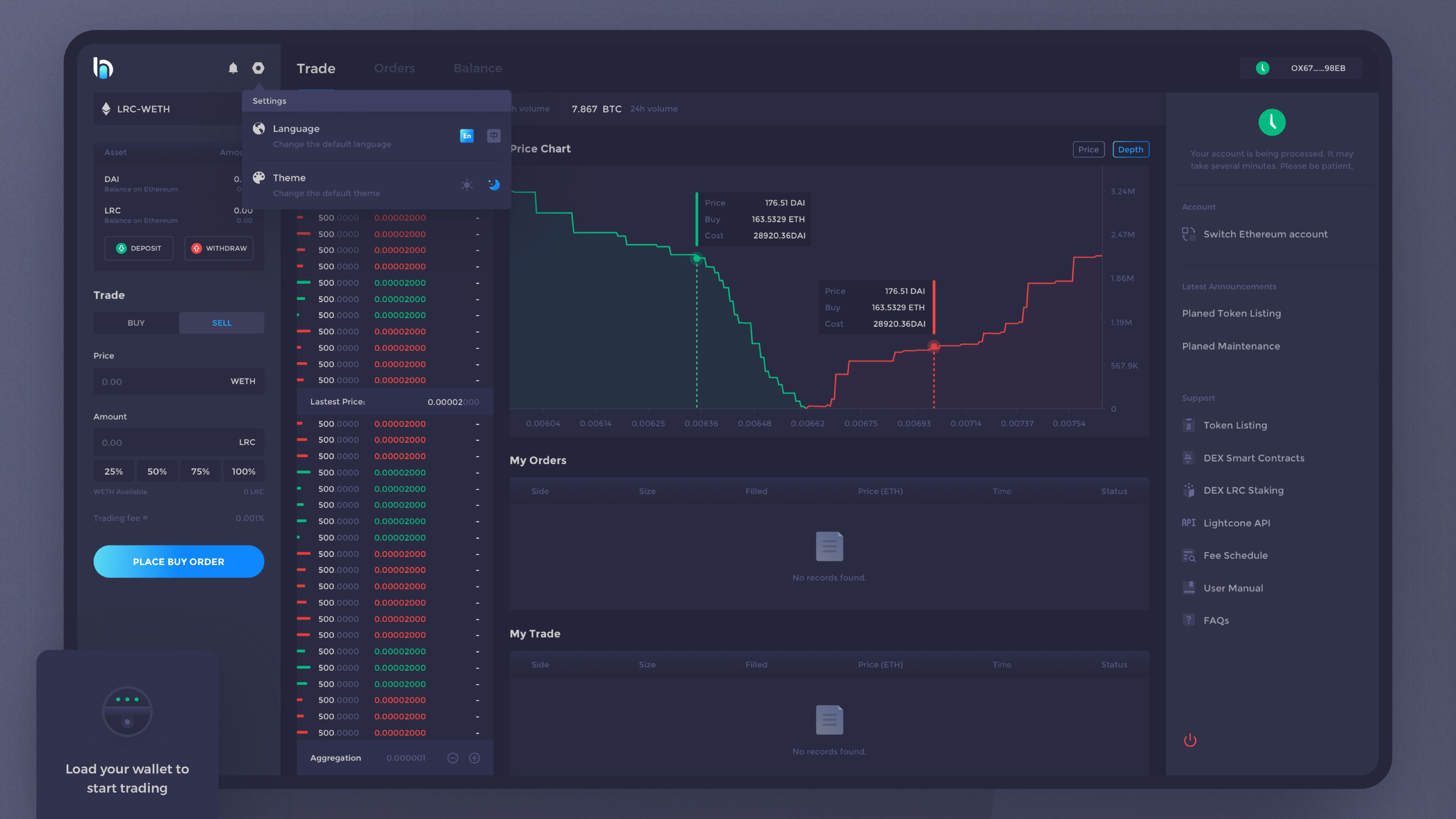
Task: Open the Orders tab
Action: click(x=394, y=68)
